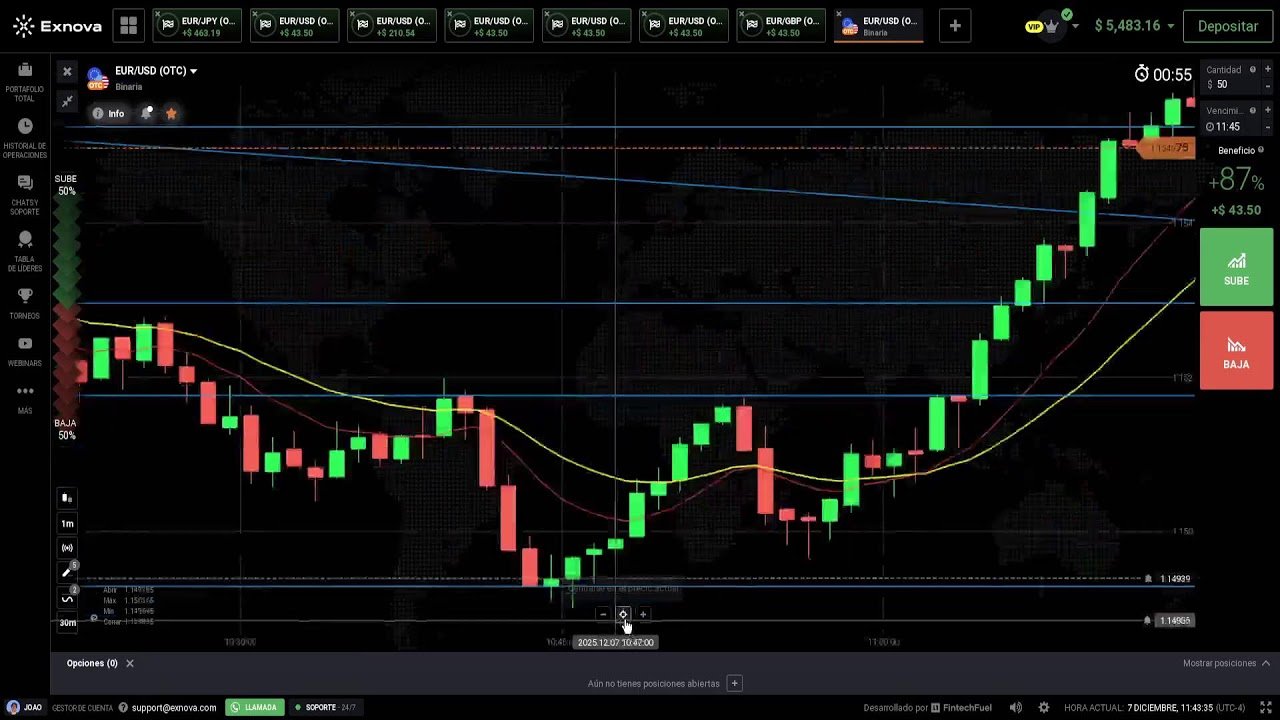Open the chart type selector
This screenshot has width=1280, height=720.
coord(67,498)
